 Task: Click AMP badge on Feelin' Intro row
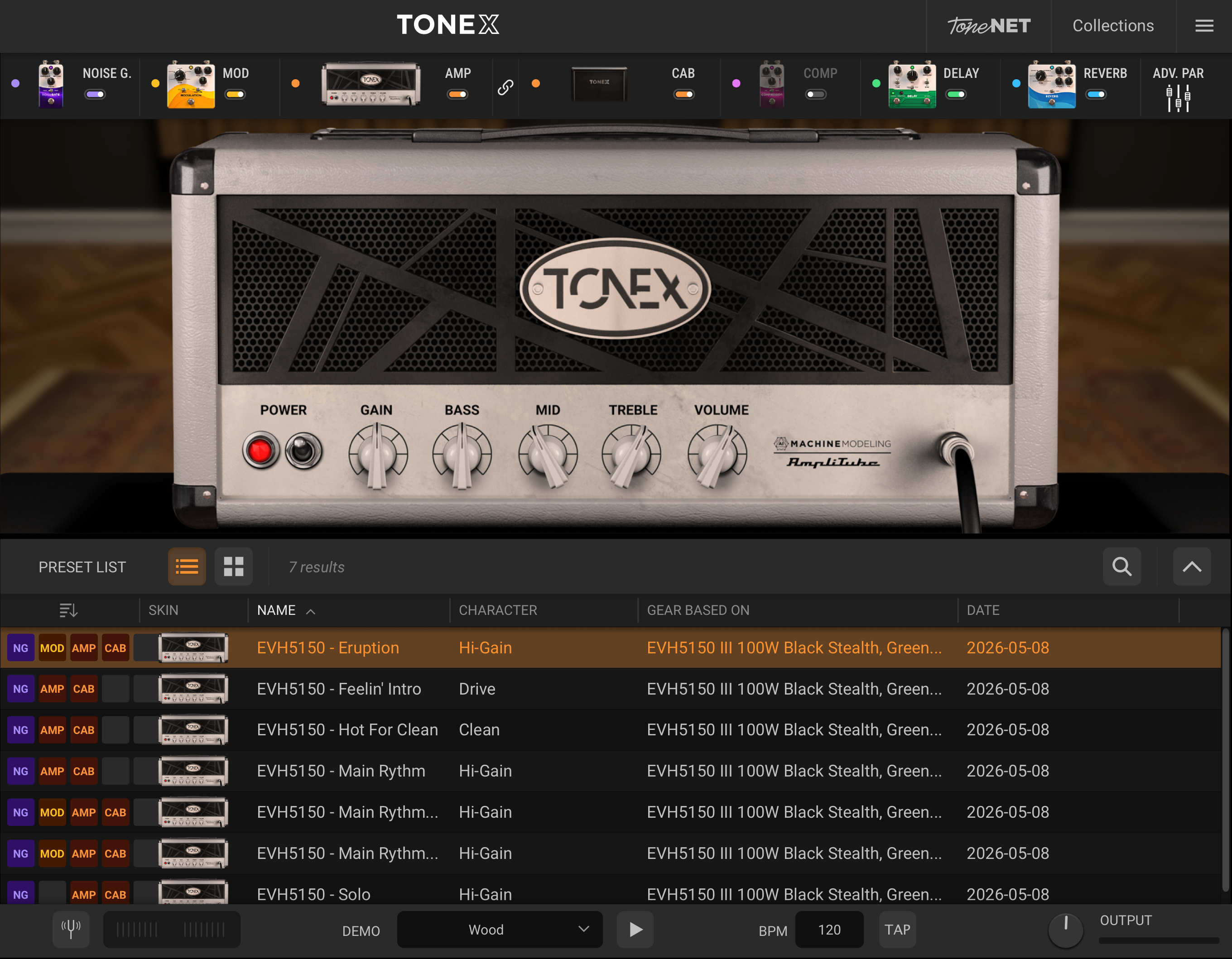(52, 689)
